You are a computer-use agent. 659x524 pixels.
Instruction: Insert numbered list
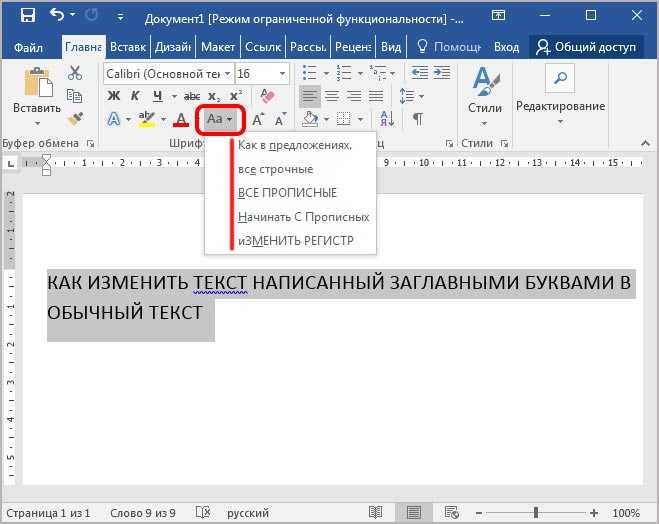344,73
